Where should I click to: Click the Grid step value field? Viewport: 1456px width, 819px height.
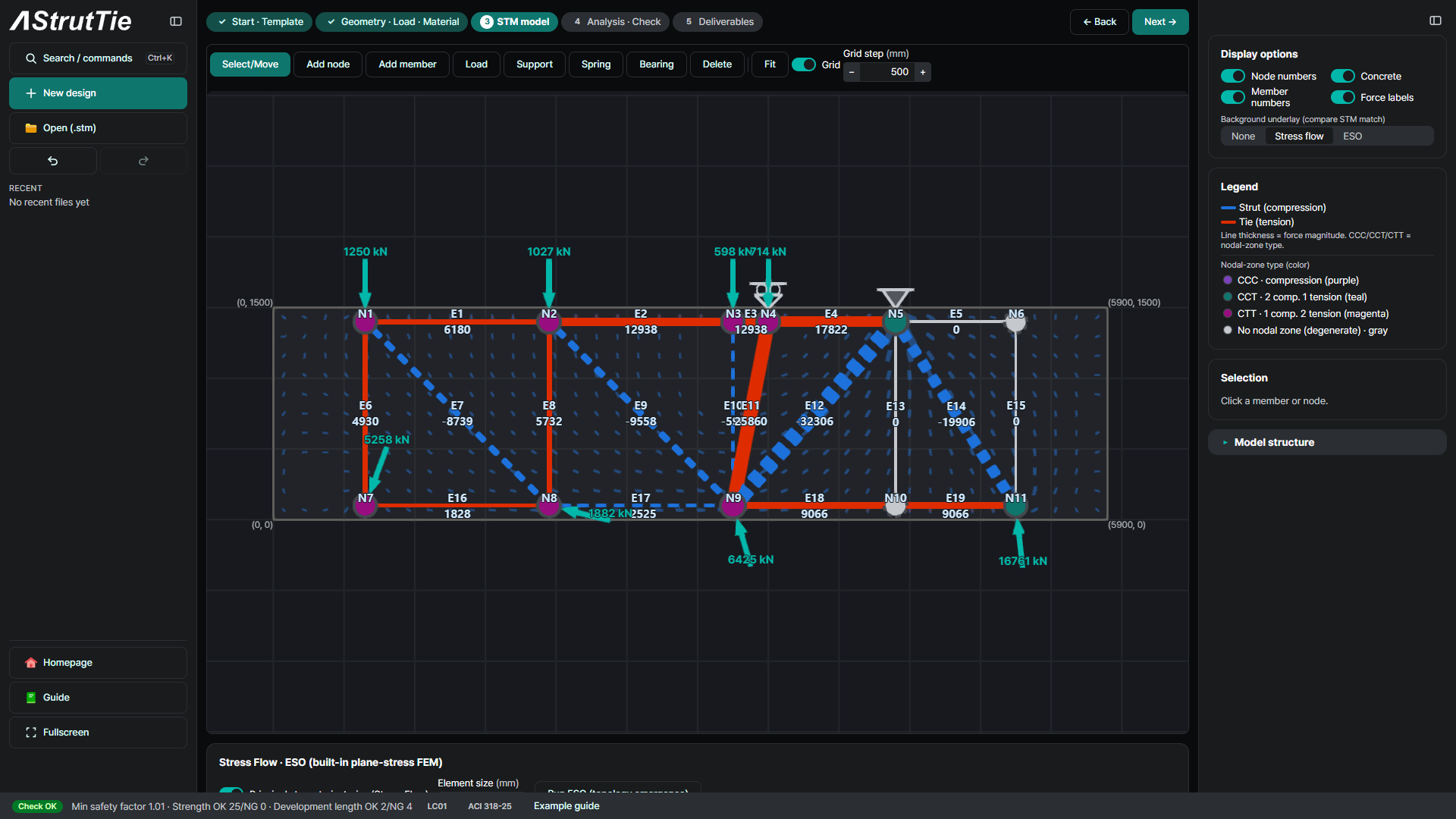coord(887,72)
